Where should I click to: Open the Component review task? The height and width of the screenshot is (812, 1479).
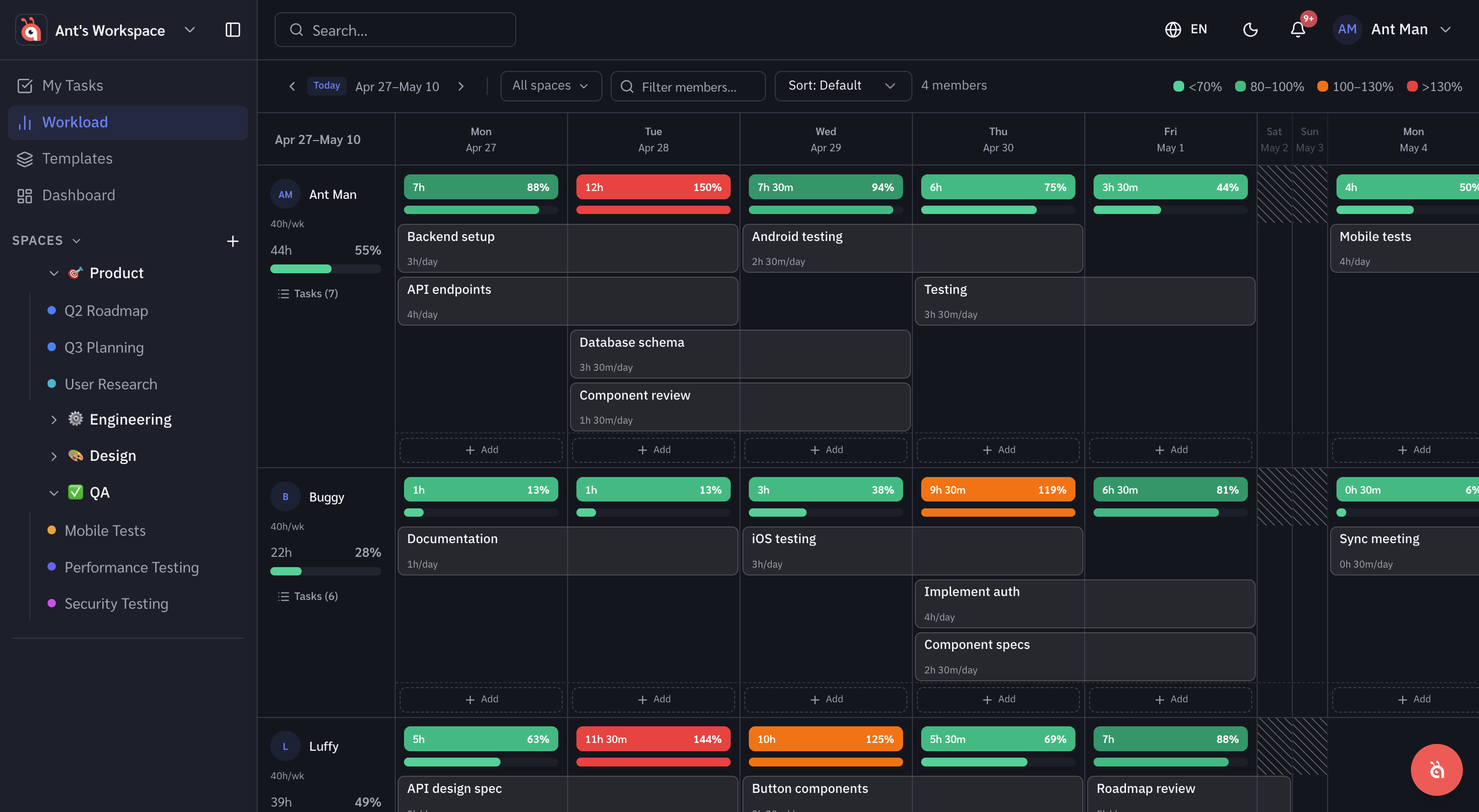click(740, 406)
